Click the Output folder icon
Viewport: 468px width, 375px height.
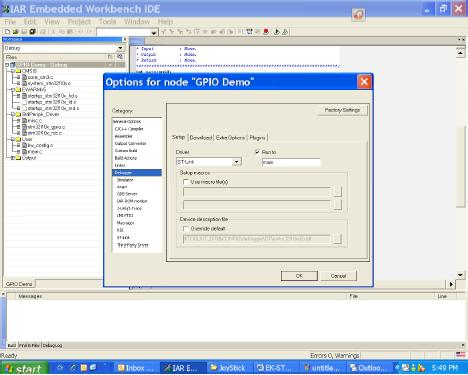coord(18,158)
